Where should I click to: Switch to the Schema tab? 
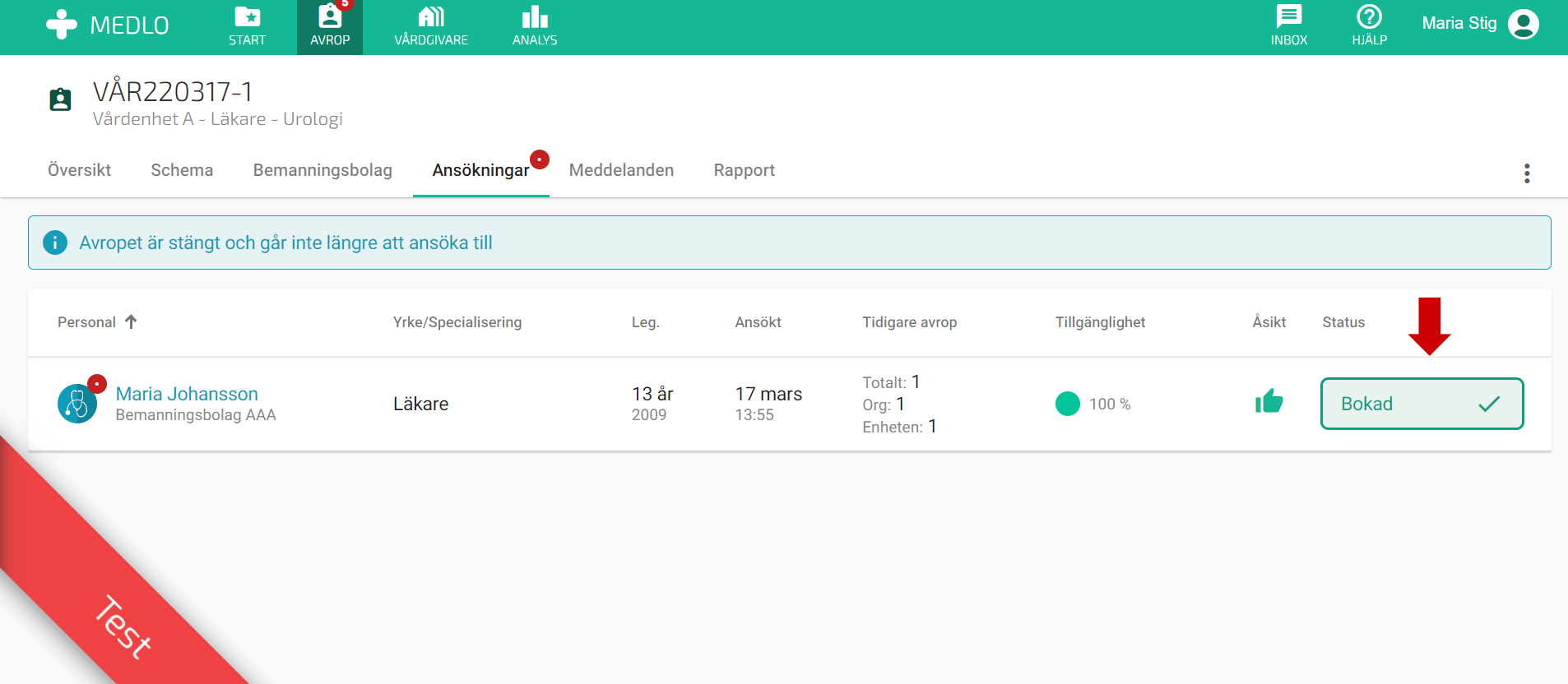coord(182,170)
